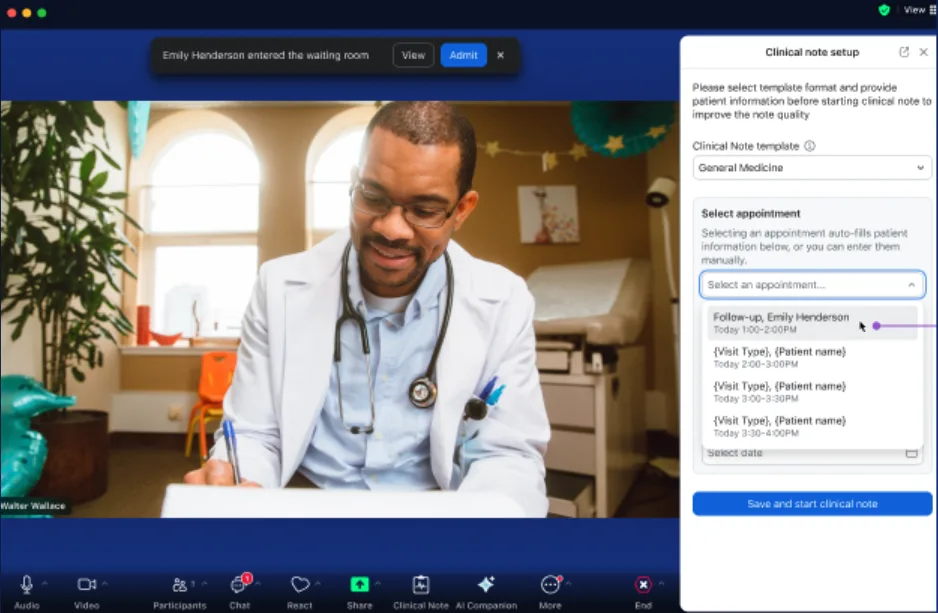Screen dimensions: 938x613
Task: Open the calendar icon in Select date
Action: [x=913, y=453]
